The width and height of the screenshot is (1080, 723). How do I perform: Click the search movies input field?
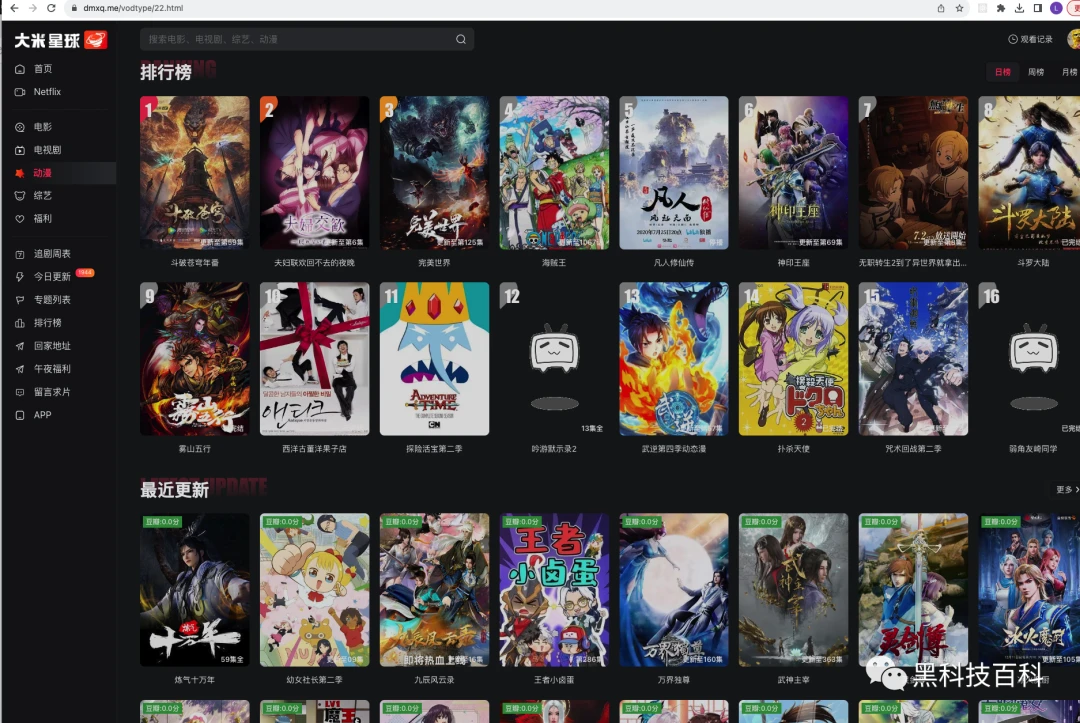307,39
